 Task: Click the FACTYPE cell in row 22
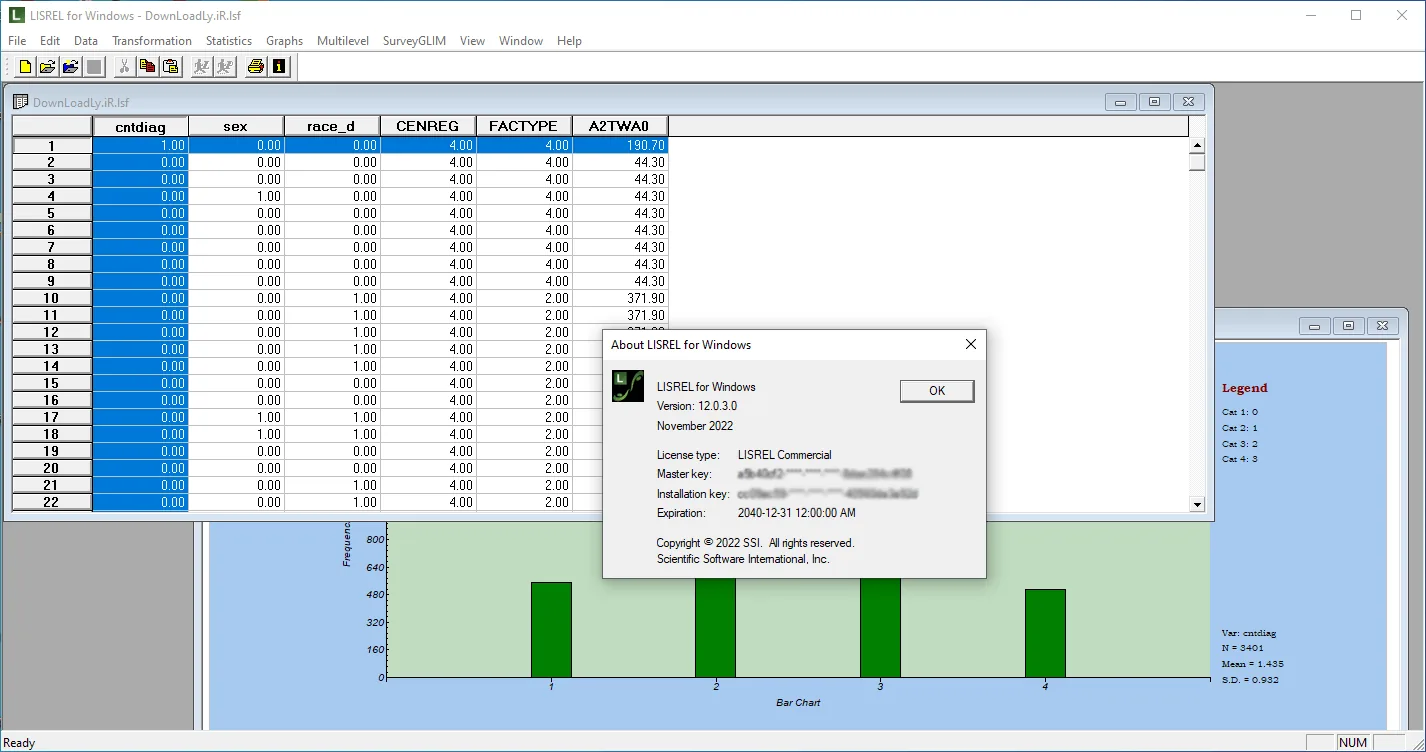(524, 502)
